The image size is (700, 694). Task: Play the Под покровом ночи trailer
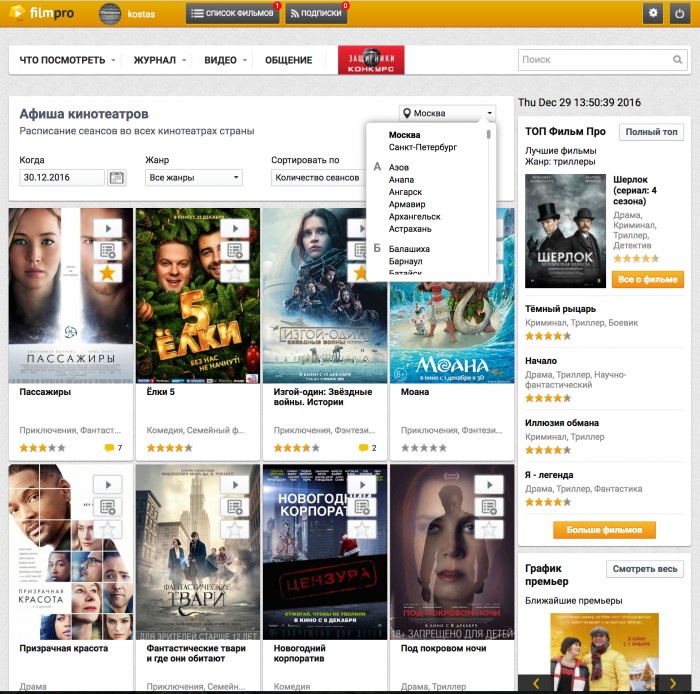coord(489,485)
